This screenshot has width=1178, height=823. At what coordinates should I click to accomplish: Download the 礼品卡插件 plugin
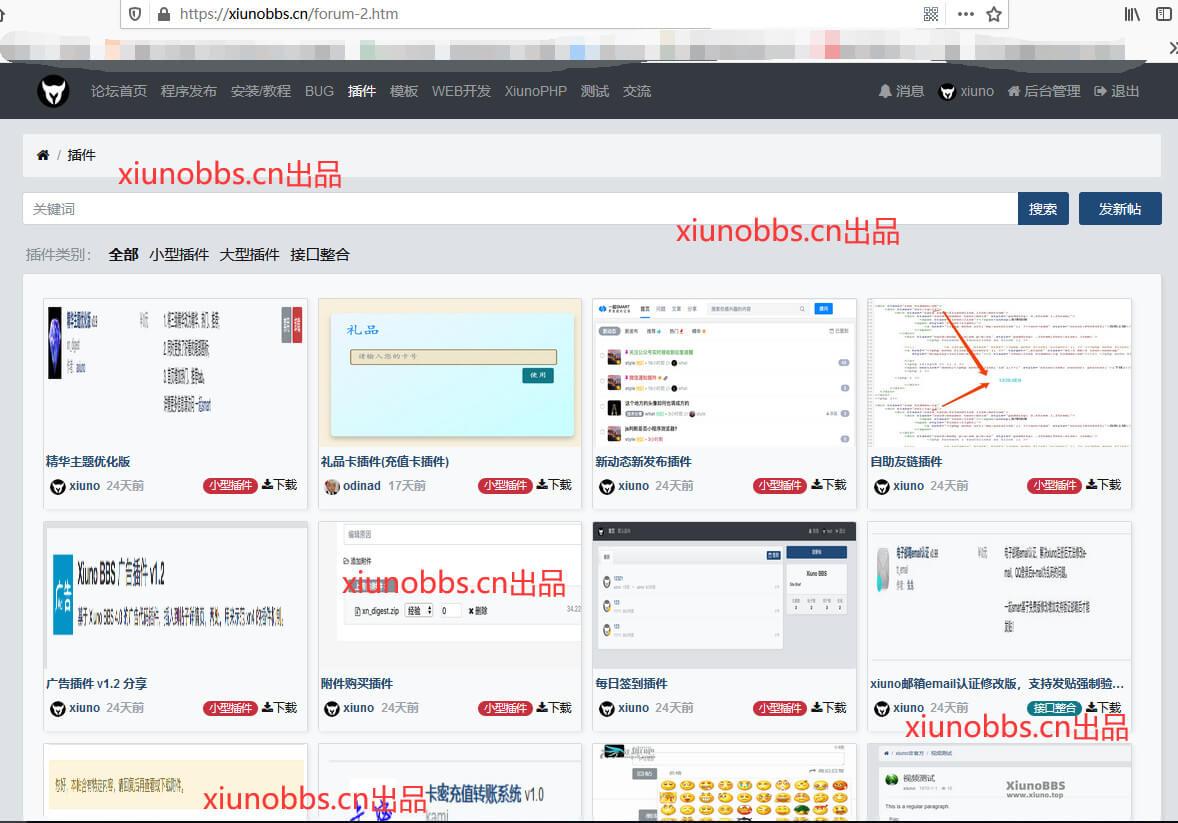click(x=554, y=485)
